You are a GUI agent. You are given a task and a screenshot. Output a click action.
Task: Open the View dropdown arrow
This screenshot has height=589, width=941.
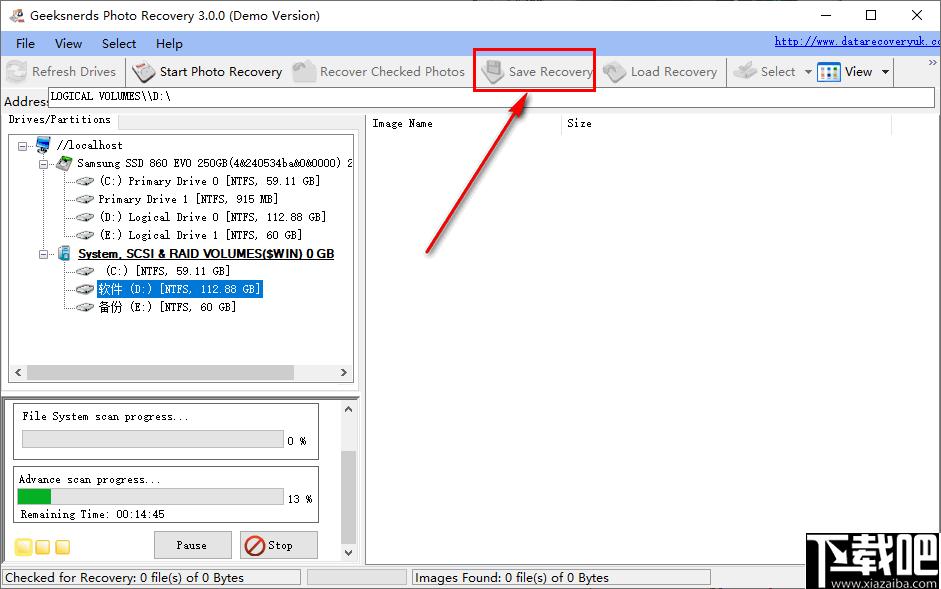coord(885,72)
